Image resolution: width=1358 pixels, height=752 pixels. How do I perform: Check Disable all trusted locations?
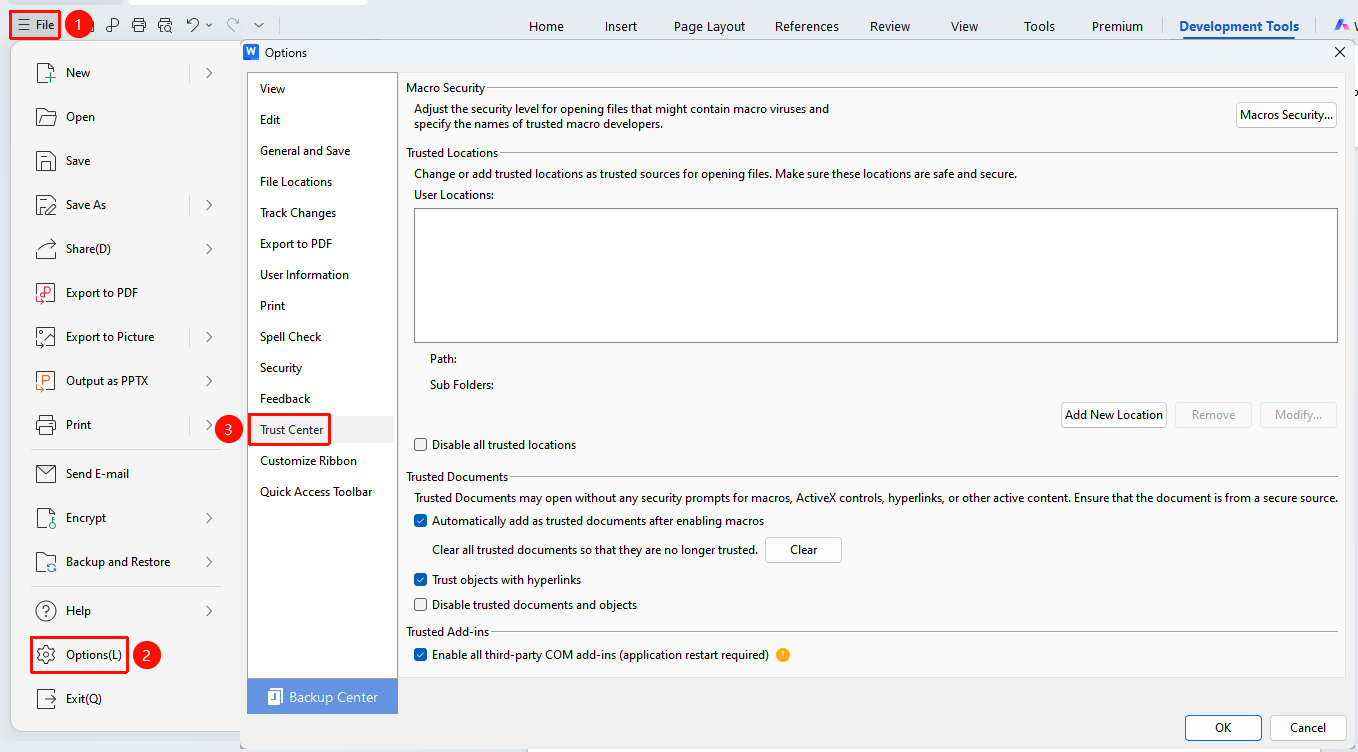(421, 445)
